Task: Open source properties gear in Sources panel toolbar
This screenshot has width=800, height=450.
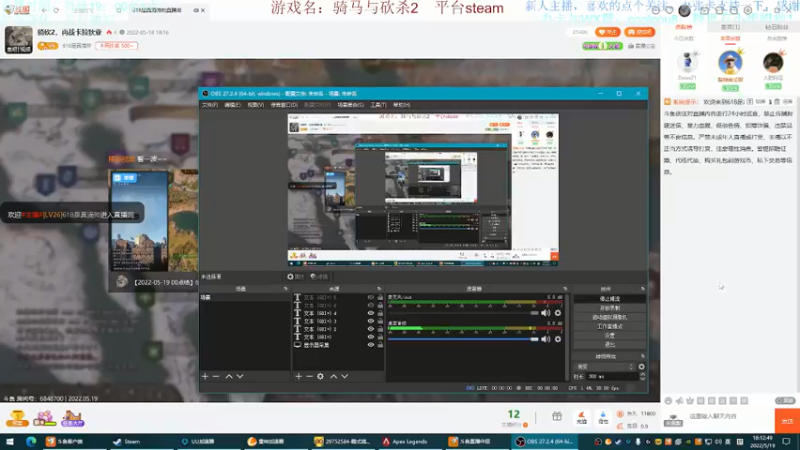Action: 320,377
